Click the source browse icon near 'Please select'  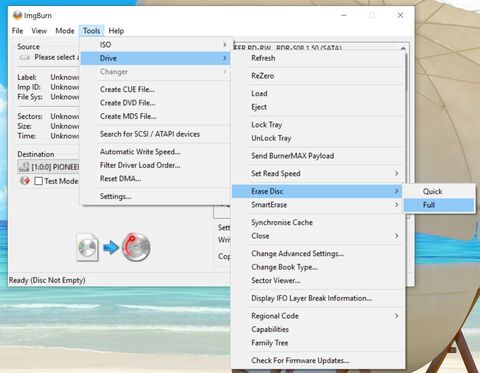(25, 57)
